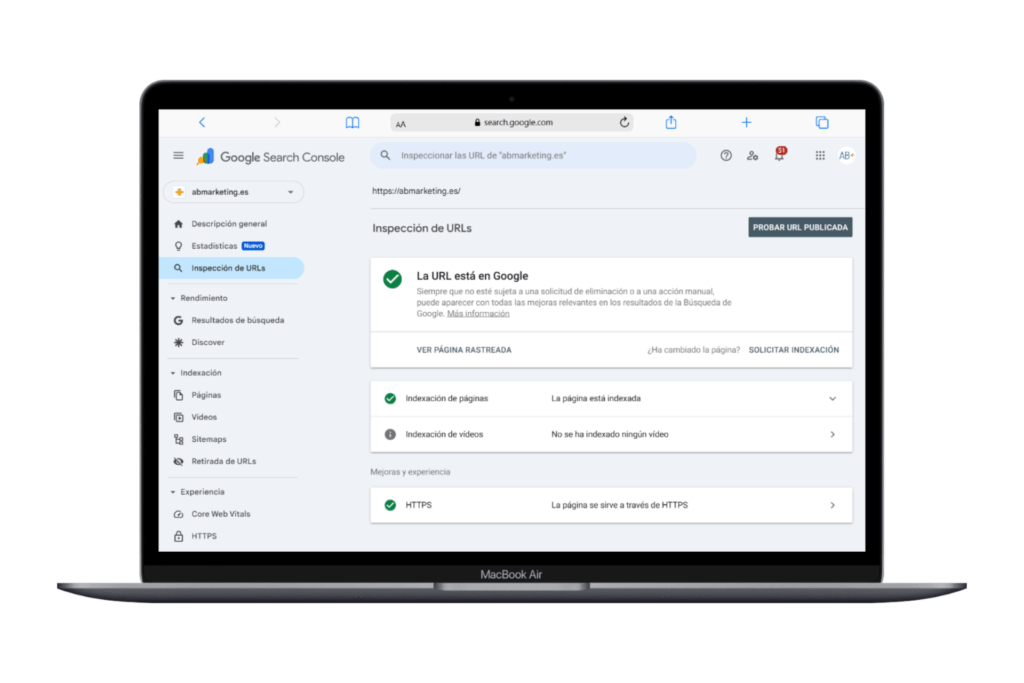
Task: Tap the AA text size control
Action: (x=401, y=123)
